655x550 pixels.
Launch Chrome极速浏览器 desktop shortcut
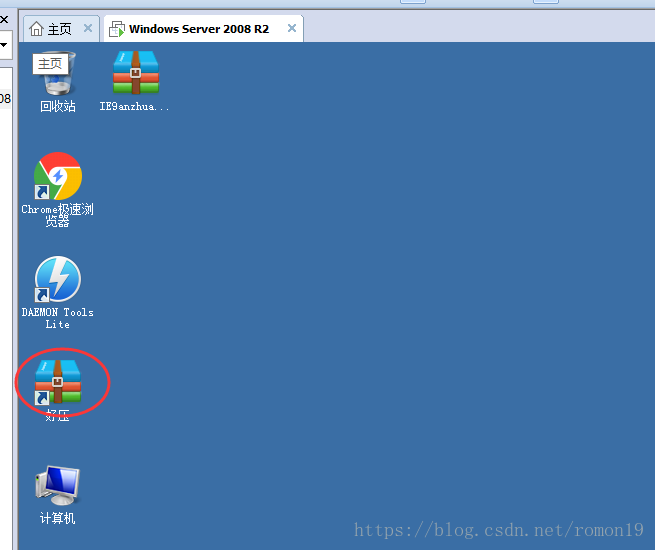tap(58, 176)
